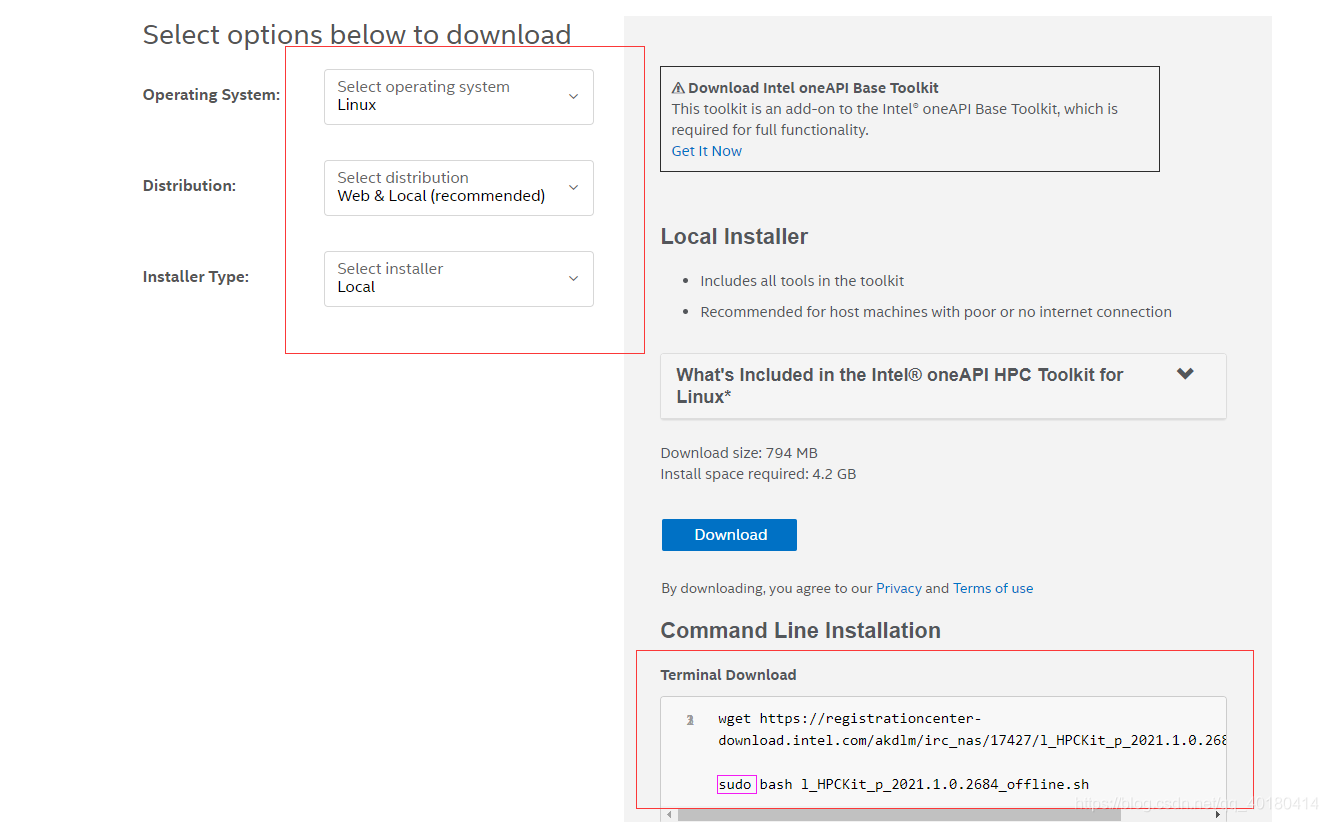This screenshot has width=1328, height=822.
Task: Click the Installer Type: label
Action: [x=195, y=277]
